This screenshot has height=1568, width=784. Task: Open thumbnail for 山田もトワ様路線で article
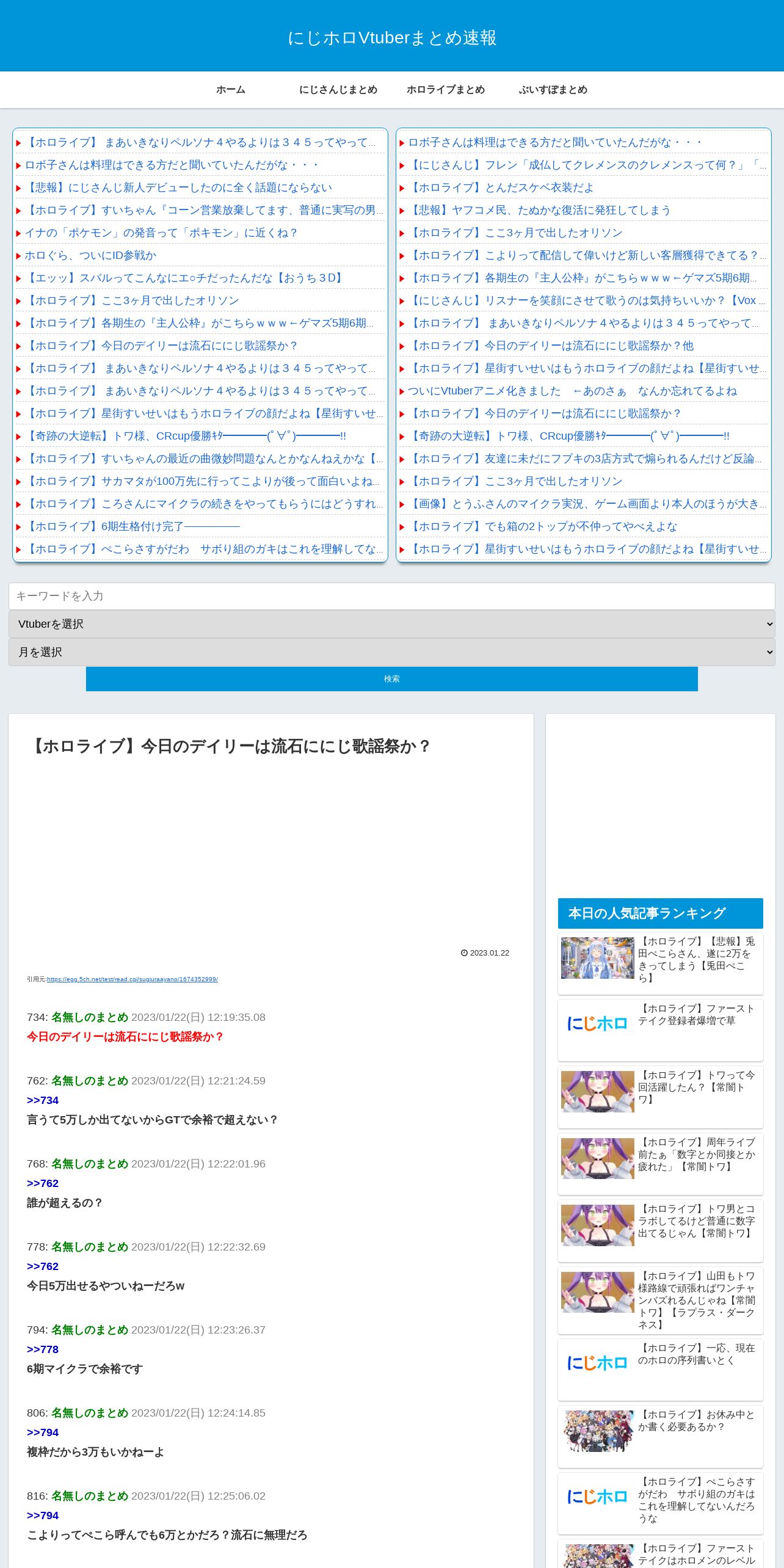[598, 1292]
